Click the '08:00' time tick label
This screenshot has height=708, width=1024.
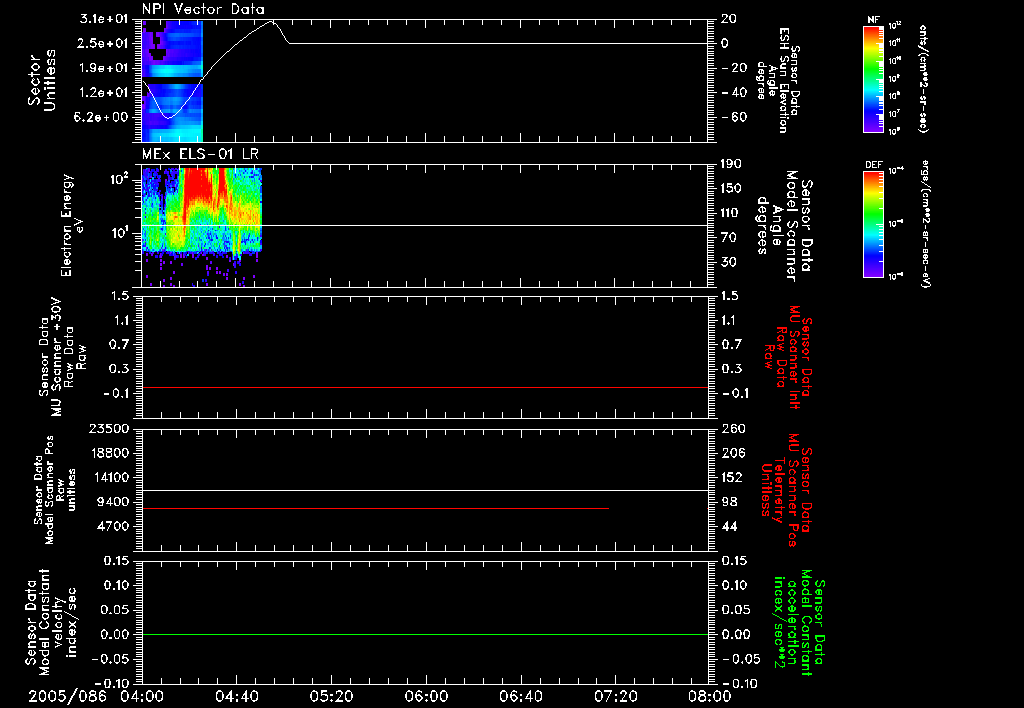tap(710, 696)
